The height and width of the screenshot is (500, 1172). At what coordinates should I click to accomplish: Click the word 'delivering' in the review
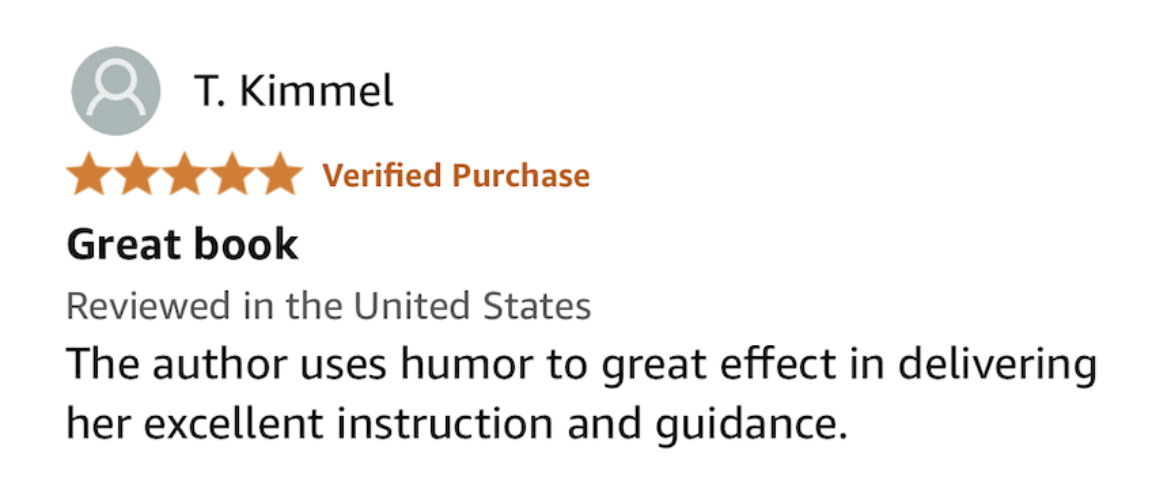pyautogui.click(x=998, y=366)
